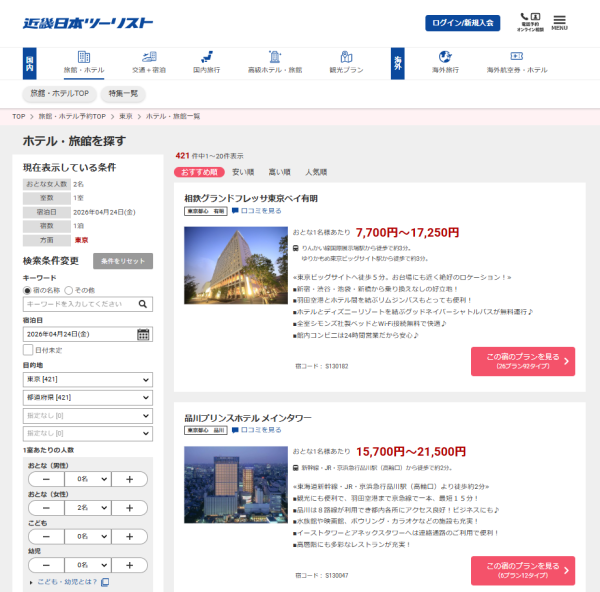Open こども・幼児とは？ link
600x592 pixels.
pyautogui.click(x=67, y=582)
